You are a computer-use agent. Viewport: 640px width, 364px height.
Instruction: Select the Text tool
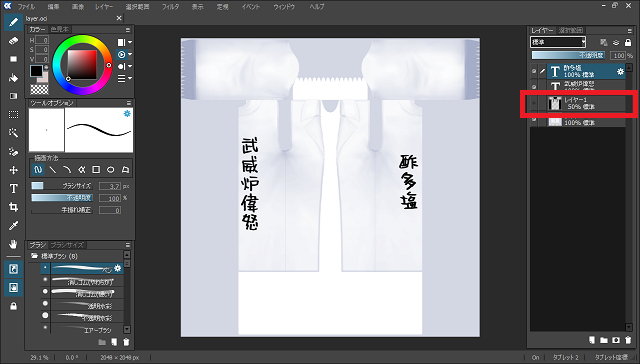pyautogui.click(x=13, y=189)
